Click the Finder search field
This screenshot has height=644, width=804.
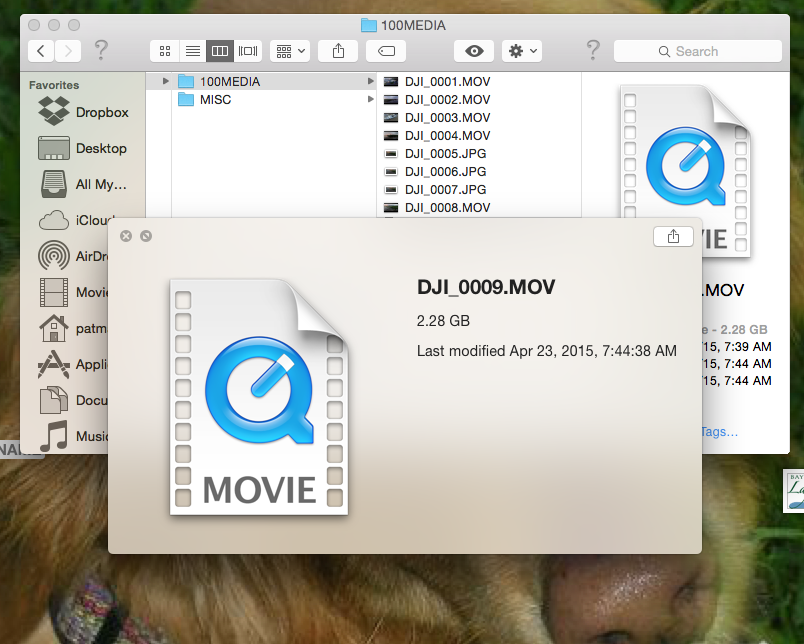pyautogui.click(x=698, y=51)
